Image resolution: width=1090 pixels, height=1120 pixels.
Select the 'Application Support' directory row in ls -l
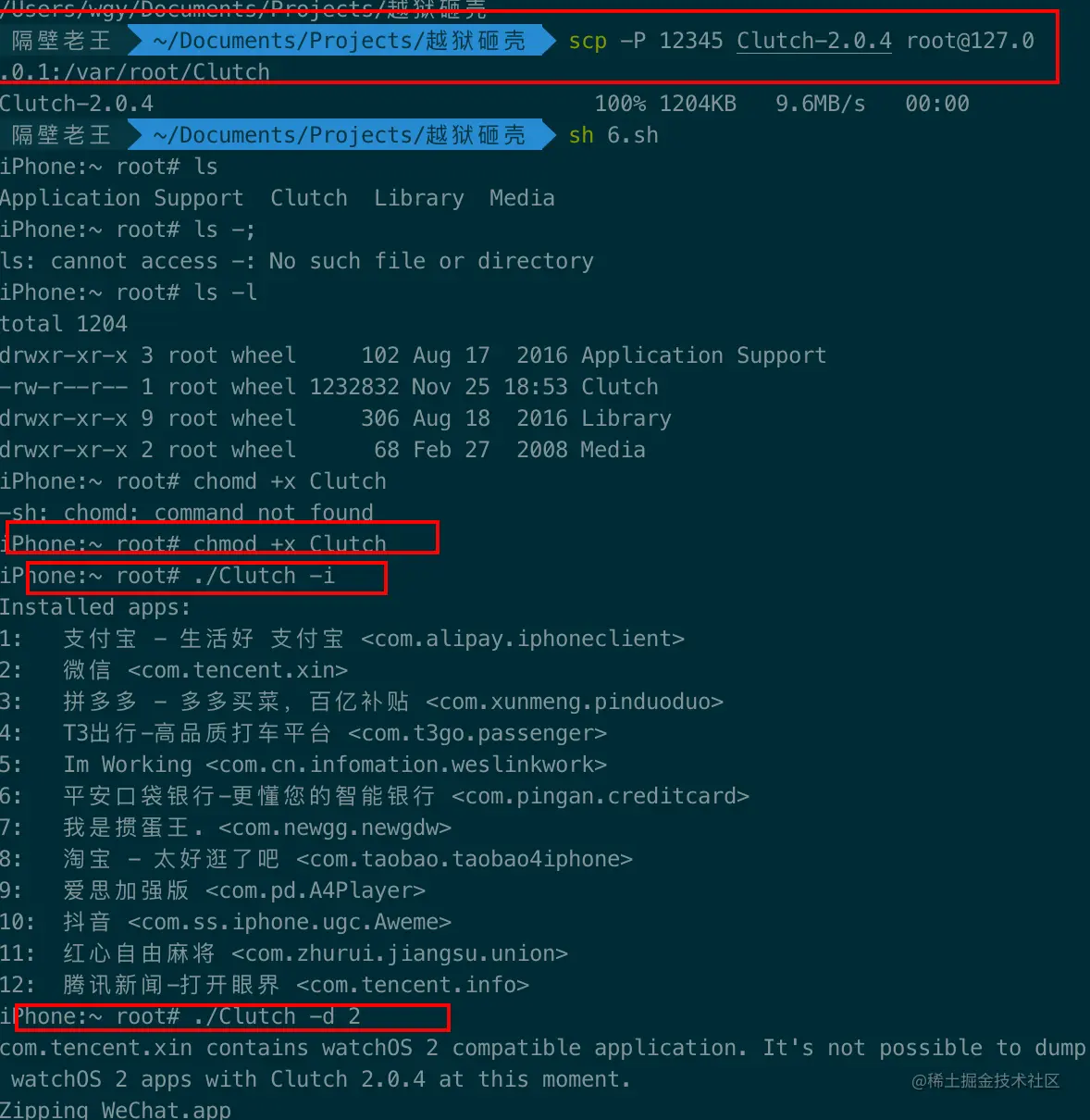click(414, 355)
